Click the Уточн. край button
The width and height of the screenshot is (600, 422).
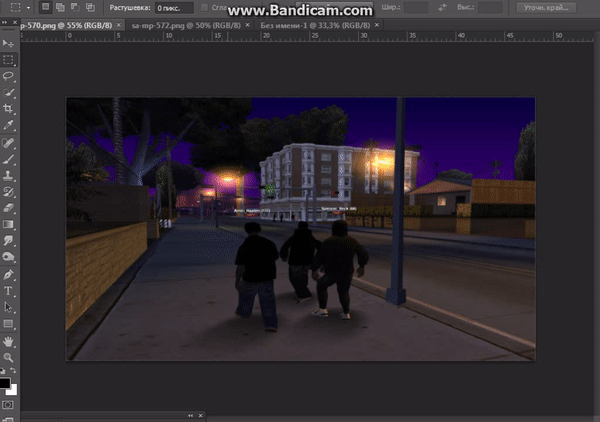[546, 8]
